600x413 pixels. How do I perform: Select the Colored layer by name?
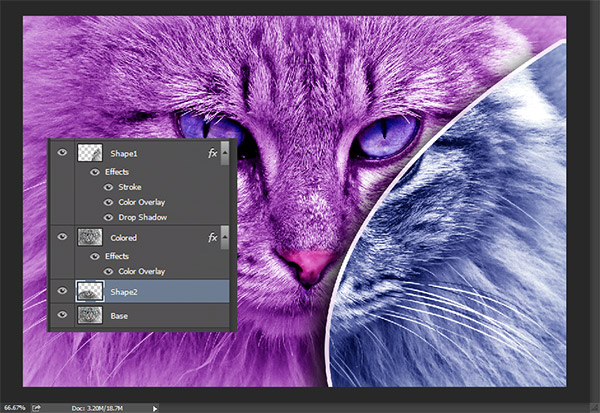[x=125, y=238]
